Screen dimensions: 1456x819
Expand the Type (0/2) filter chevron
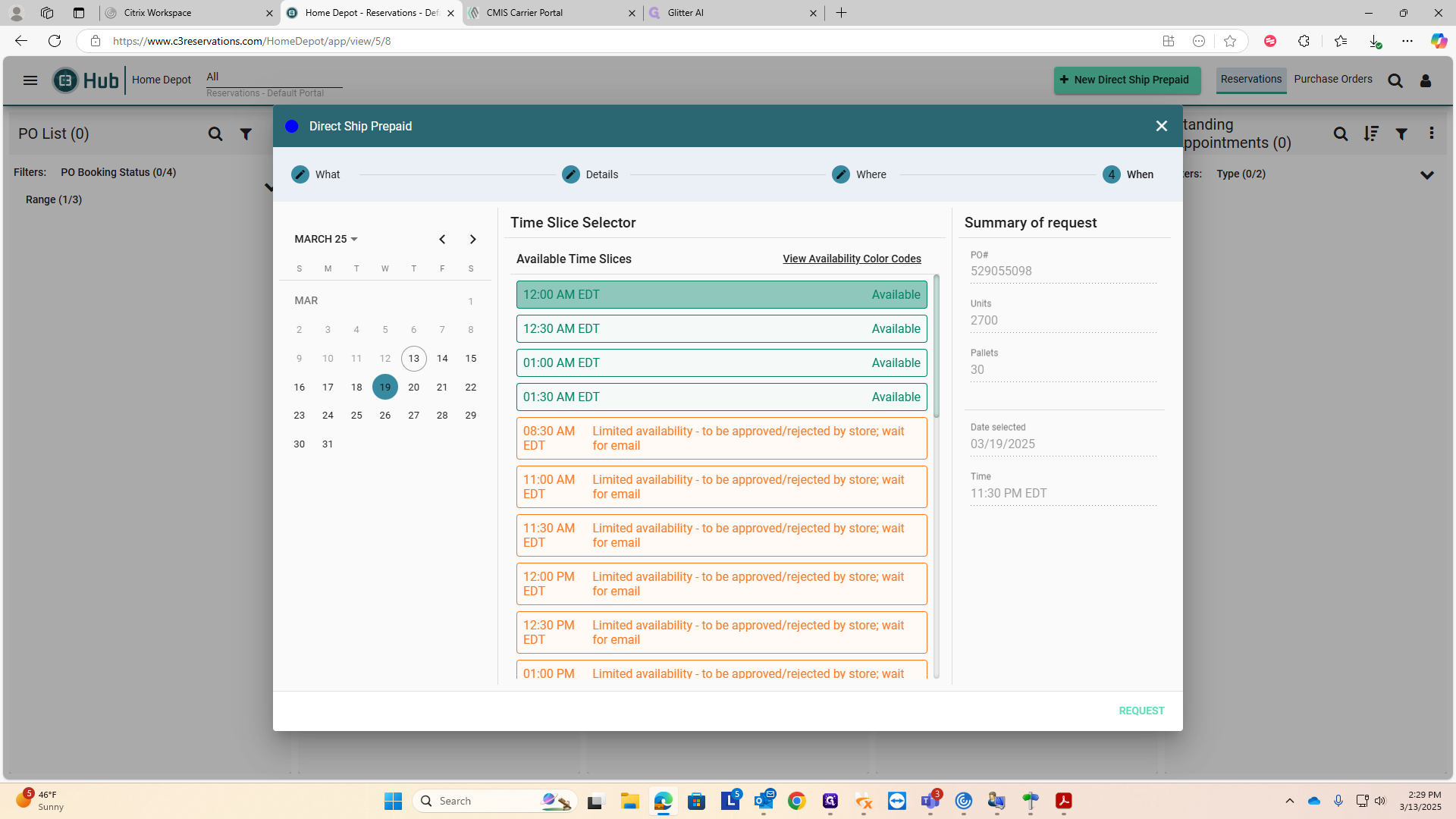1427,175
